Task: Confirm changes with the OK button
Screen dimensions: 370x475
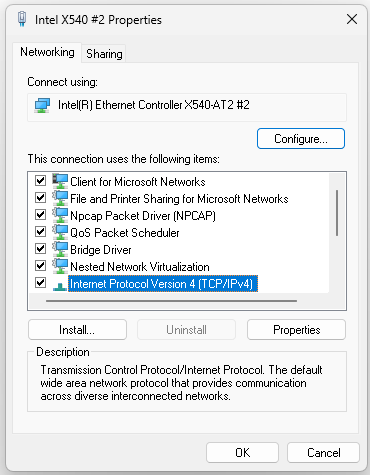Action: 242,453
